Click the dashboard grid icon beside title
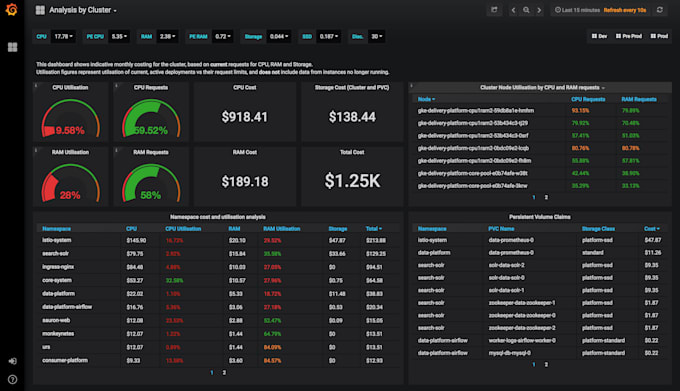Viewport: 680px width, 391px height. tap(40, 10)
